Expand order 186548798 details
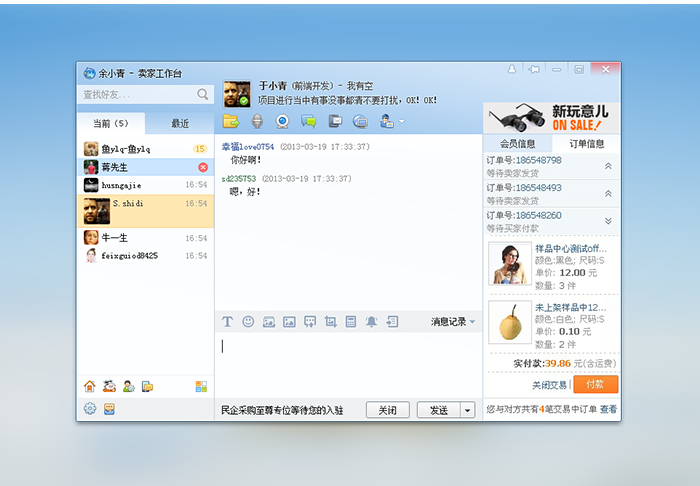 pyautogui.click(x=608, y=166)
